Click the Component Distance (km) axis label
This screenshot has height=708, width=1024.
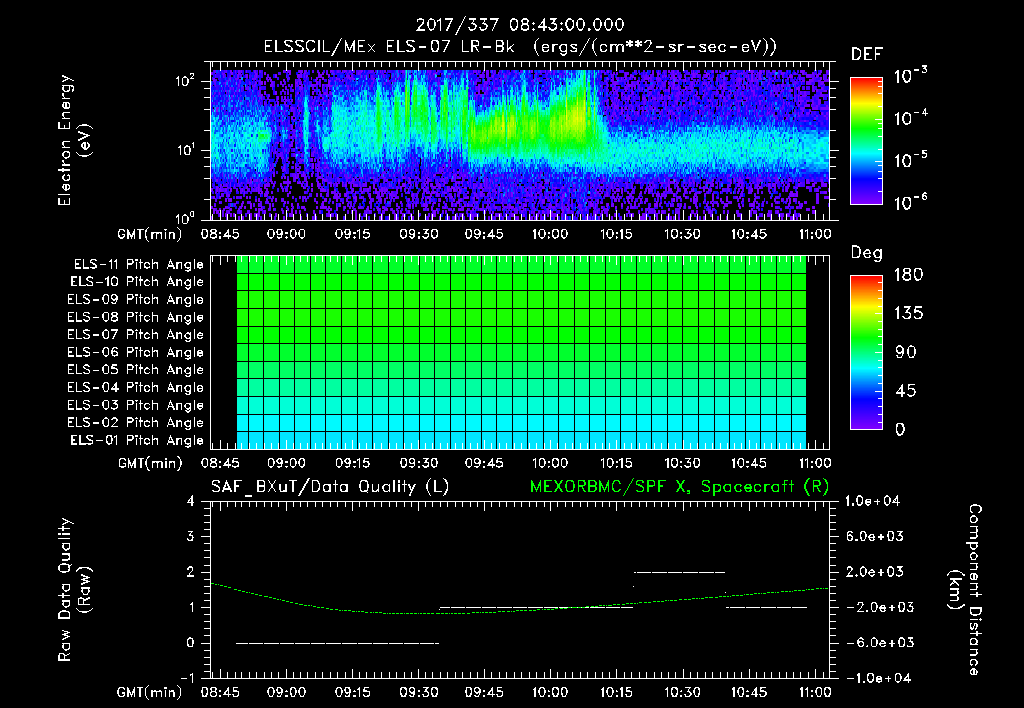point(965,590)
